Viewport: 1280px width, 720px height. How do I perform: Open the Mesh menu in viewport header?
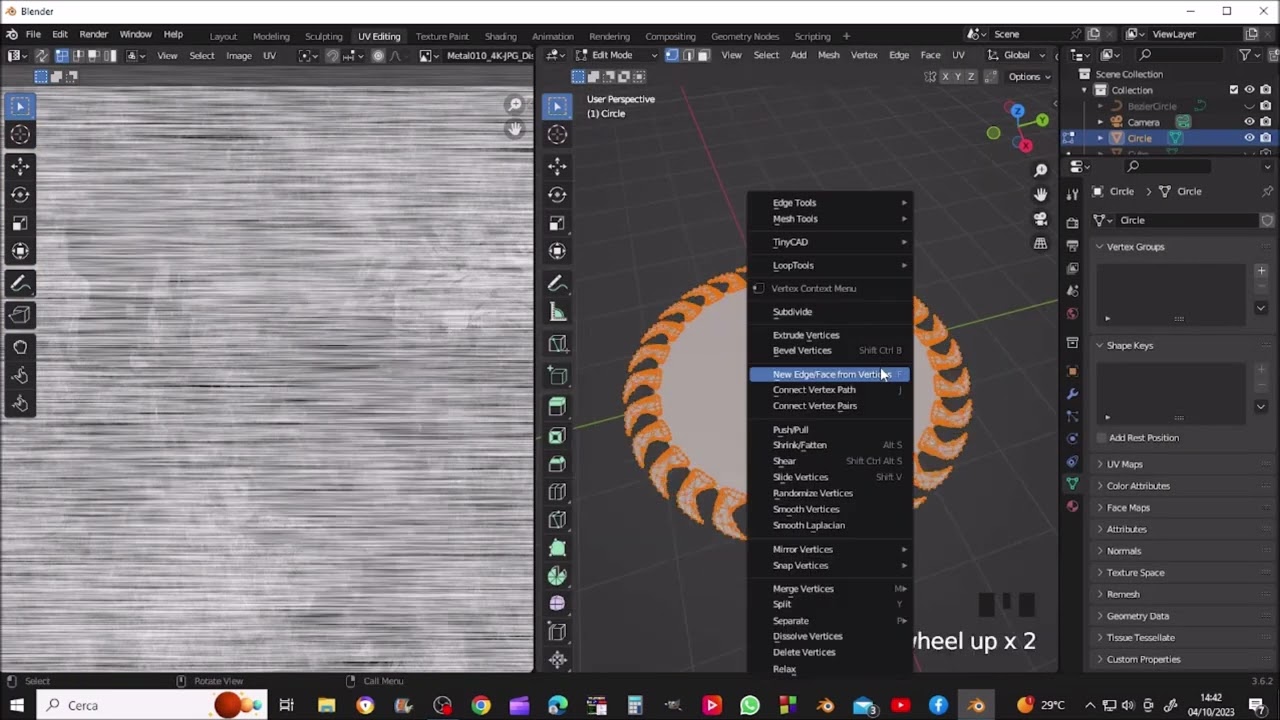click(x=829, y=55)
